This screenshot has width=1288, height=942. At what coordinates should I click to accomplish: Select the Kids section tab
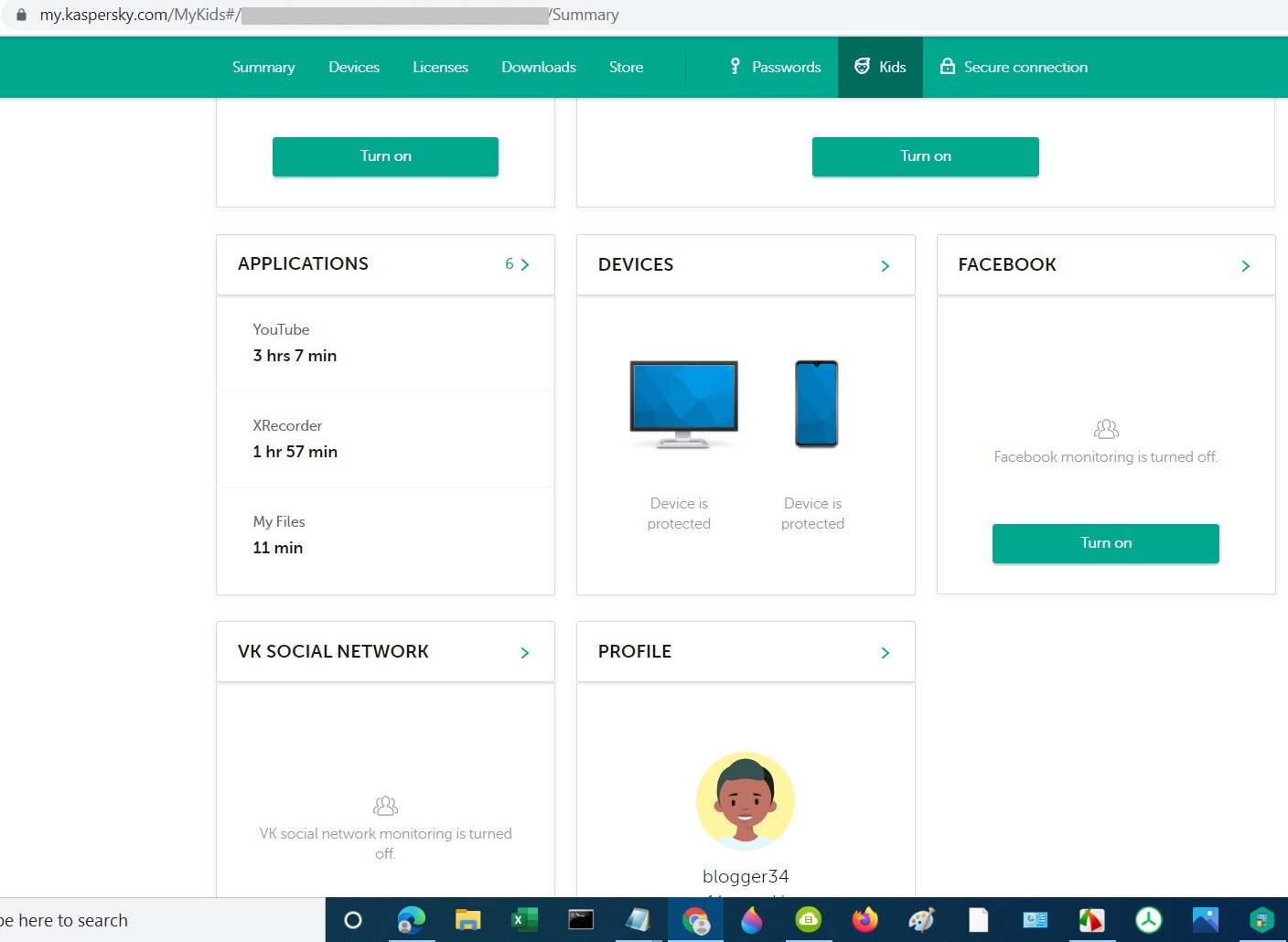(x=880, y=67)
